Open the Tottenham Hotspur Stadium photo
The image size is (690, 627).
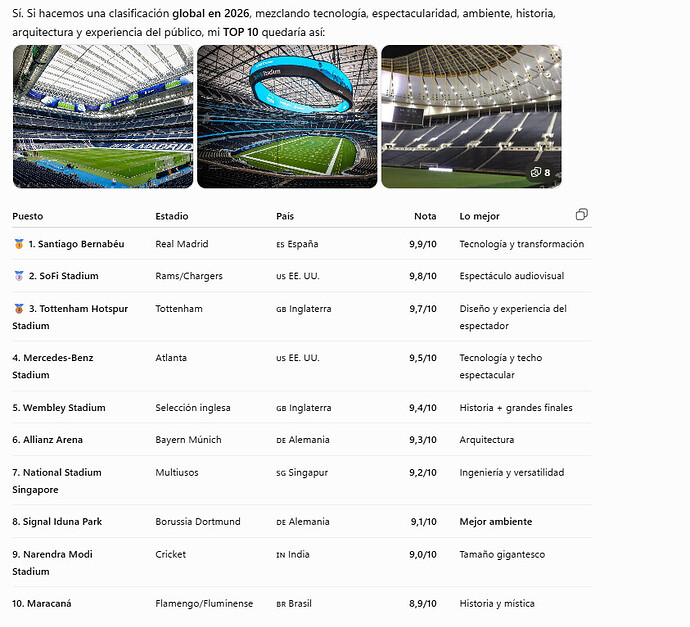(x=471, y=117)
